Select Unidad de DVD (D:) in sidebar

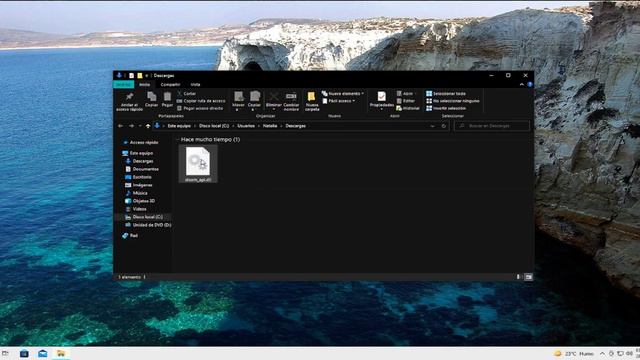pyautogui.click(x=148, y=225)
